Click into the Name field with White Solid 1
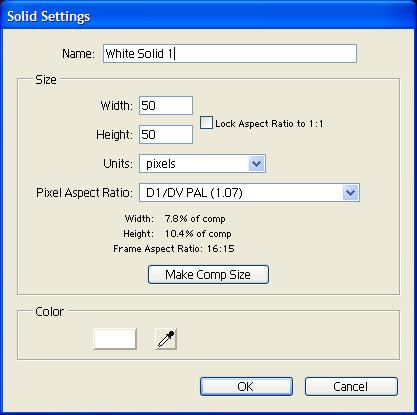 (x=230, y=53)
